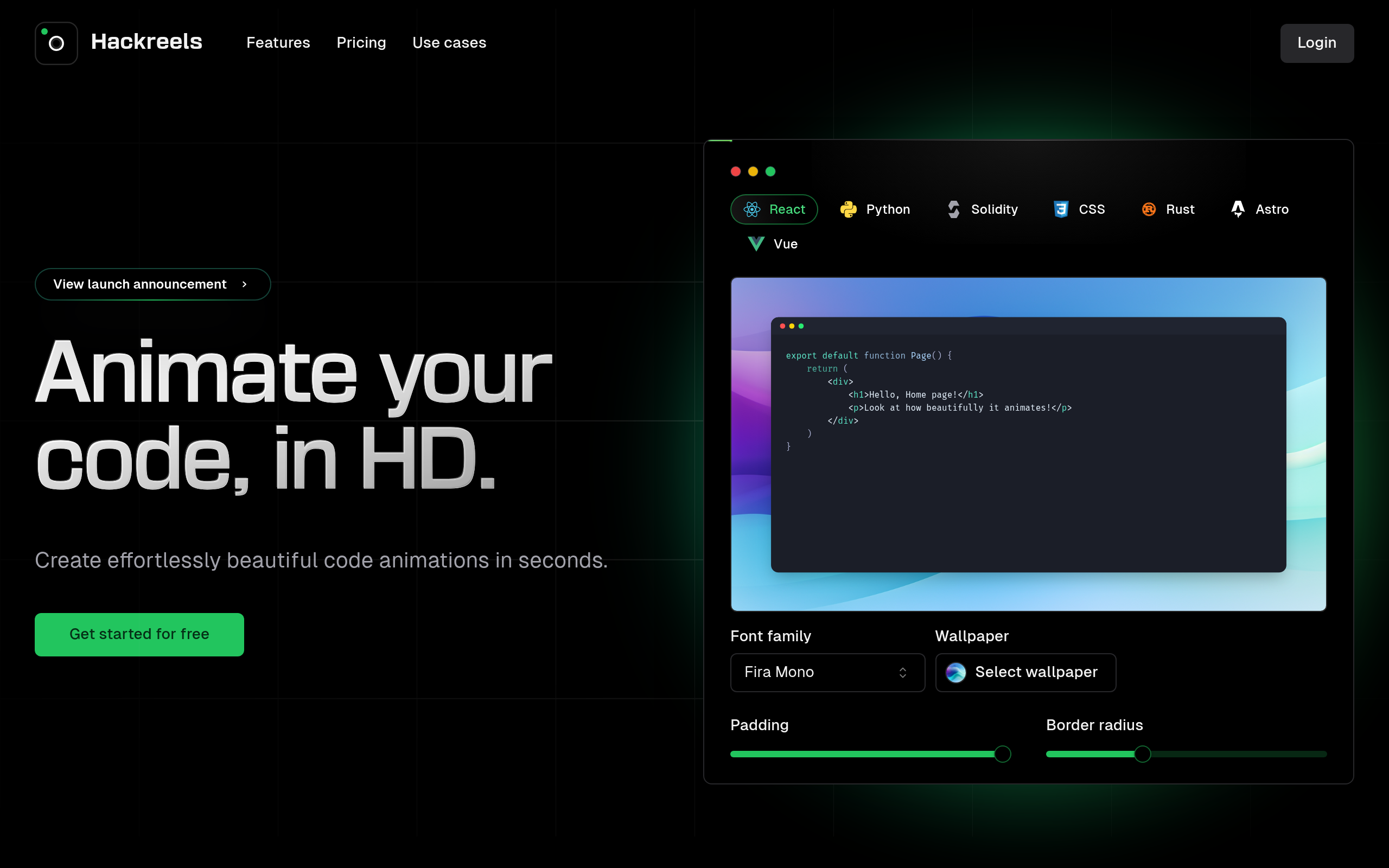Image resolution: width=1389 pixels, height=868 pixels.
Task: Click the yellow dot in demo panel header
Action: 753,171
